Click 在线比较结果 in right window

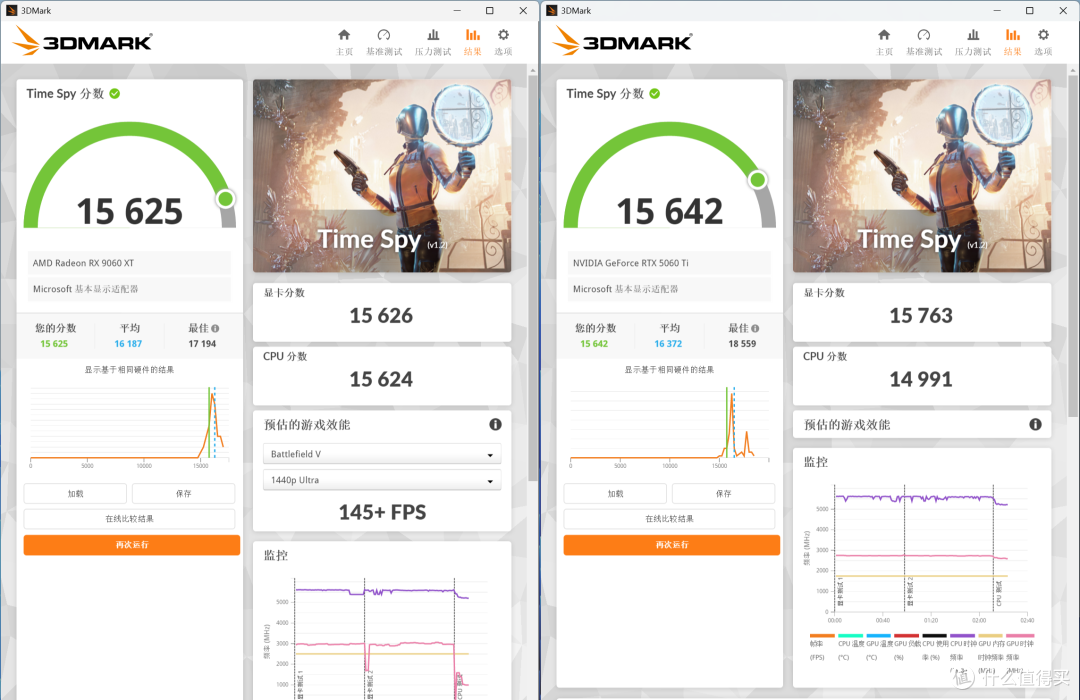[x=669, y=519]
